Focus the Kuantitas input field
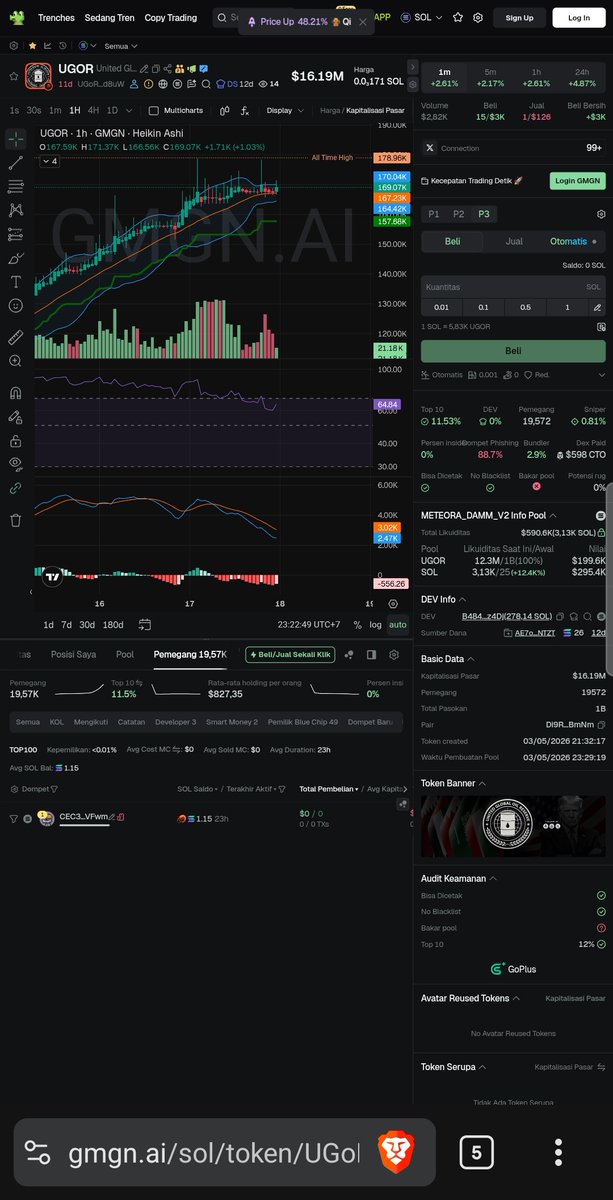Screen dimensions: 613x1200 [513, 287]
